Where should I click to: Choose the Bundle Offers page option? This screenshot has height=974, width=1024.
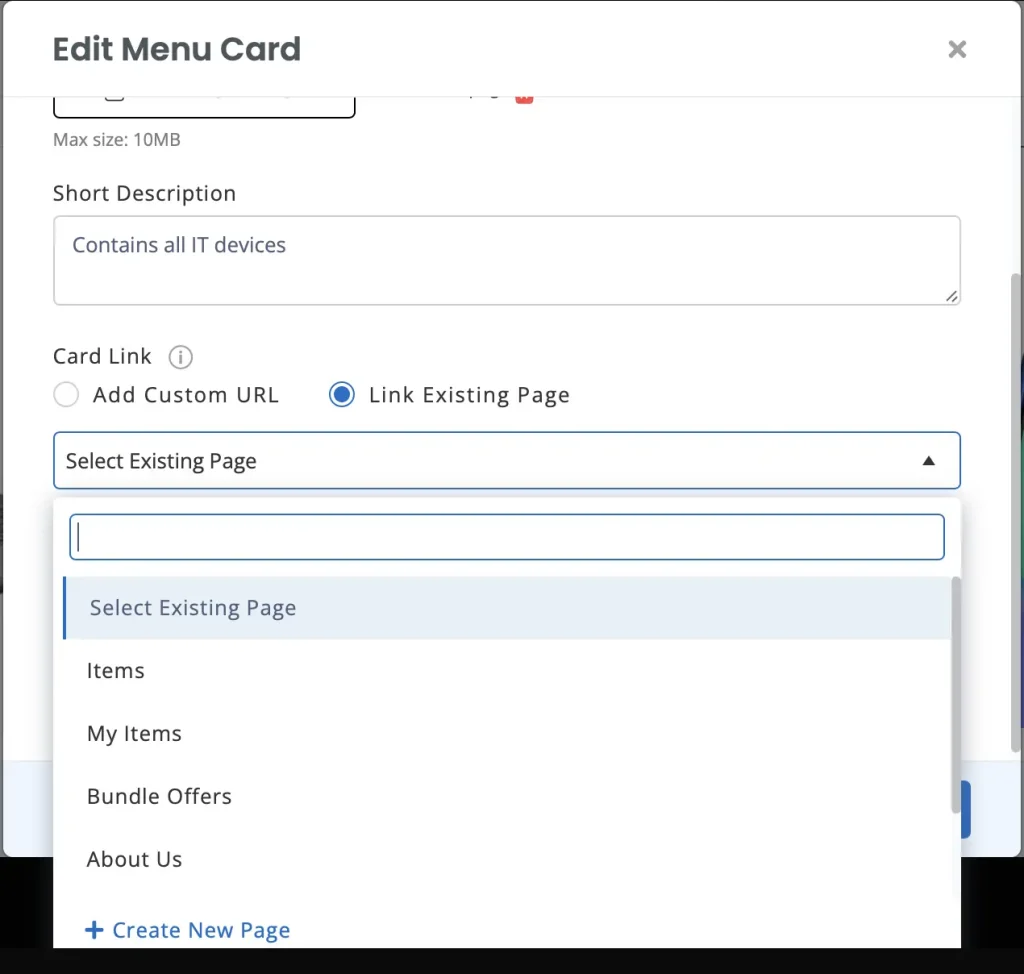tap(507, 796)
